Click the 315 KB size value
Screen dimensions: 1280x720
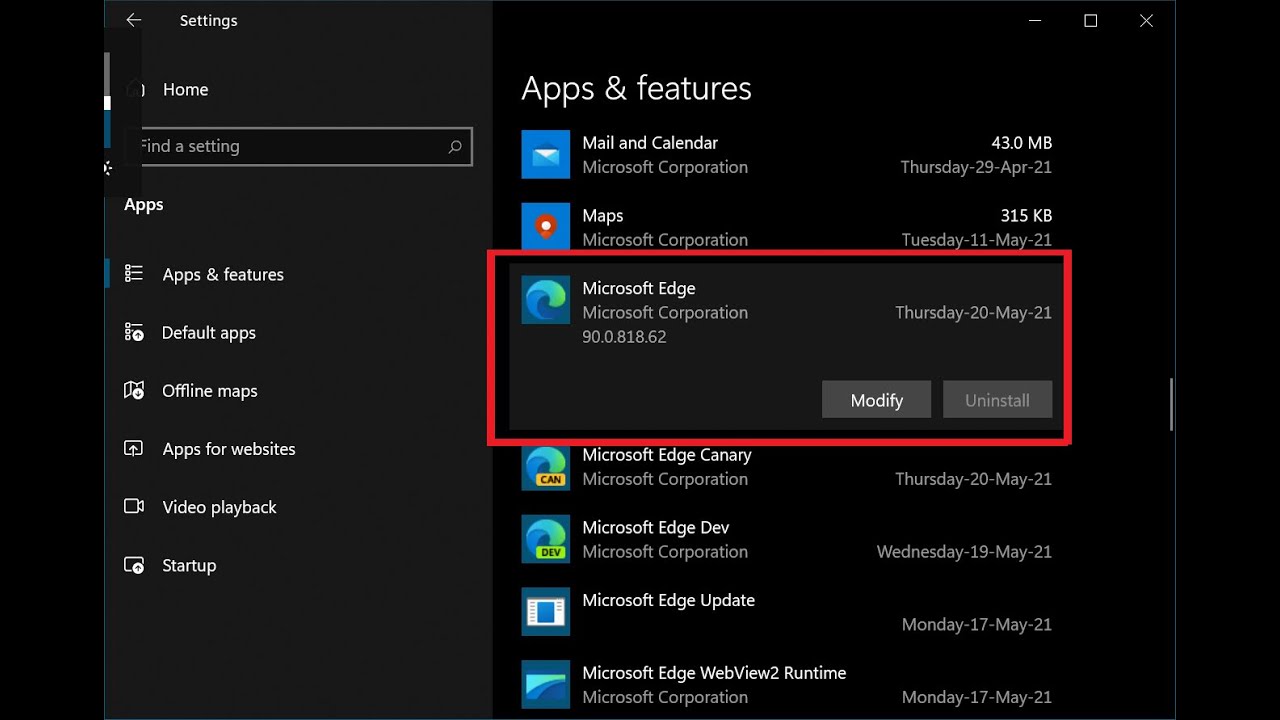(1026, 215)
